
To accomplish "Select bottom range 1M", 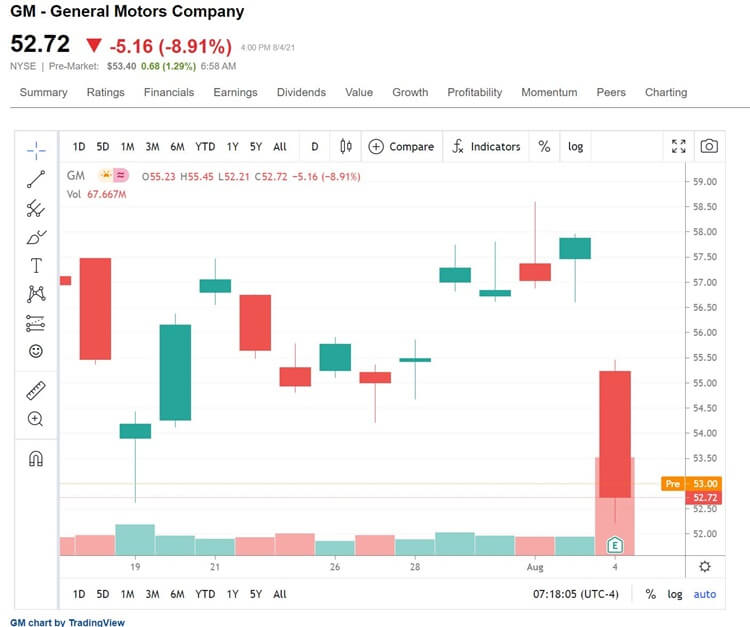I will [x=127, y=594].
